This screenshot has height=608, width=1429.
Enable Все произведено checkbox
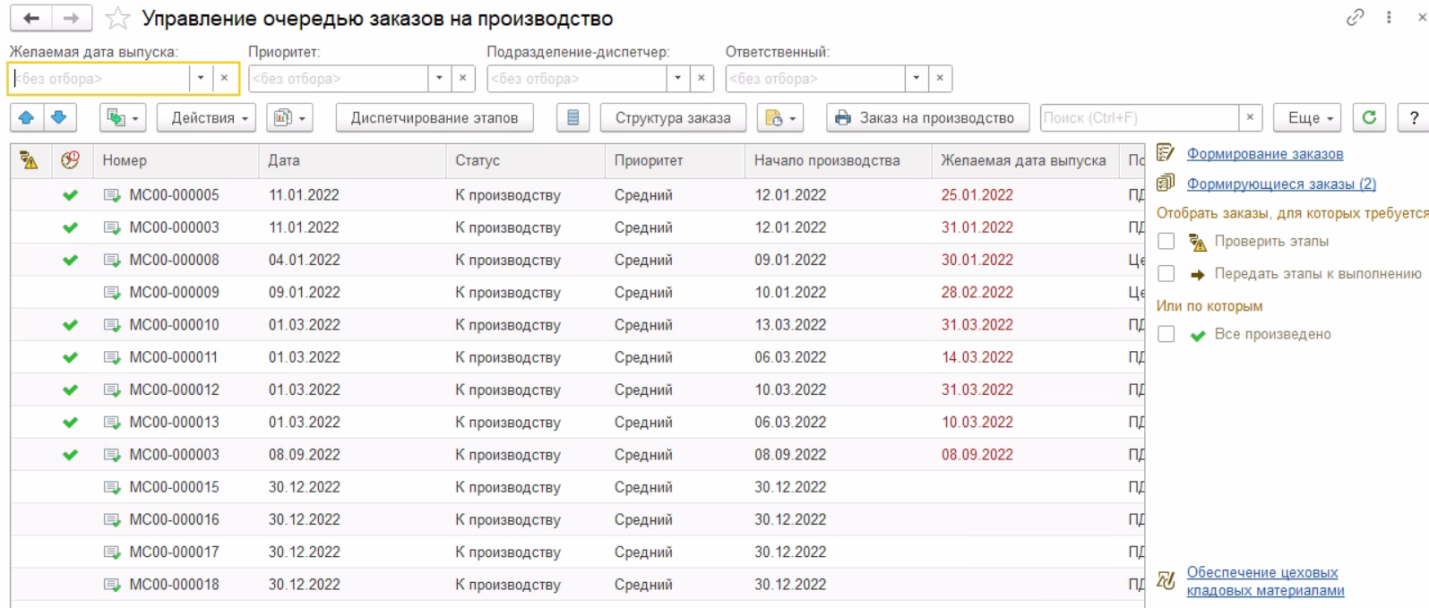(x=1166, y=335)
